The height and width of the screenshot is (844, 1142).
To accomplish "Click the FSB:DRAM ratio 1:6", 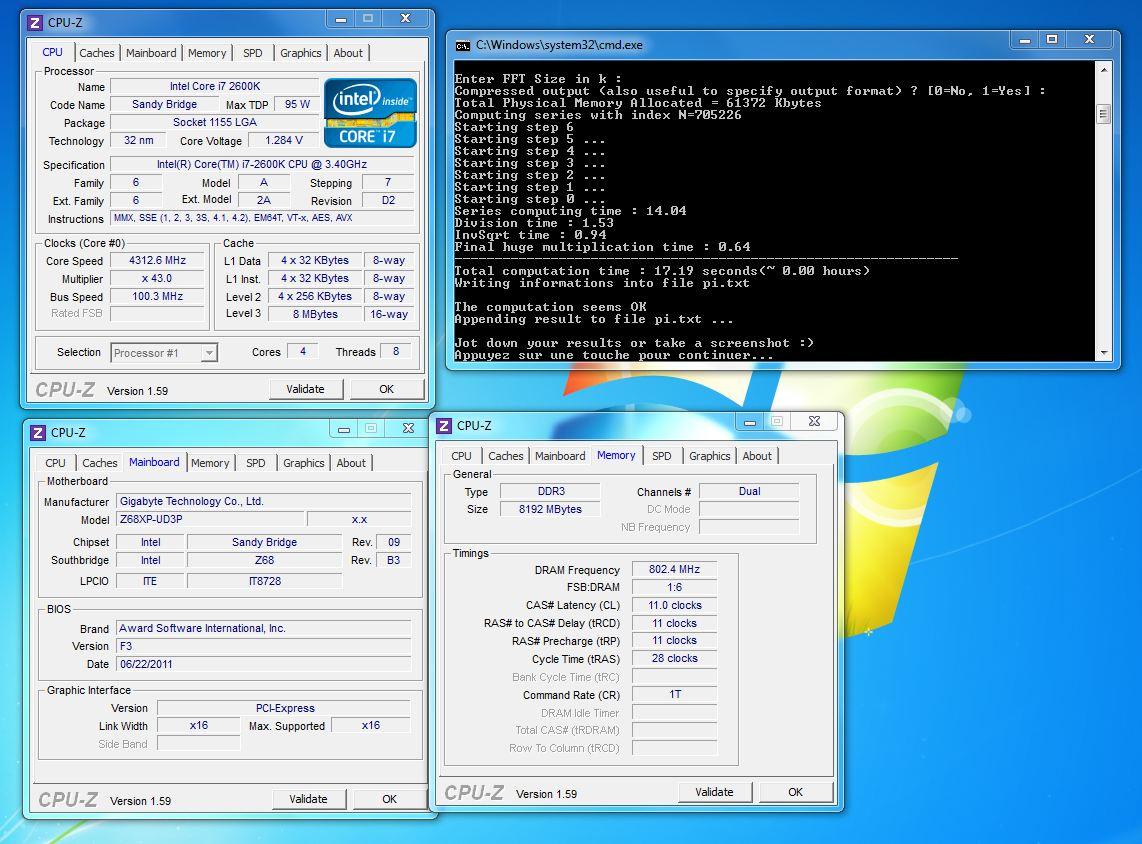I will click(674, 587).
